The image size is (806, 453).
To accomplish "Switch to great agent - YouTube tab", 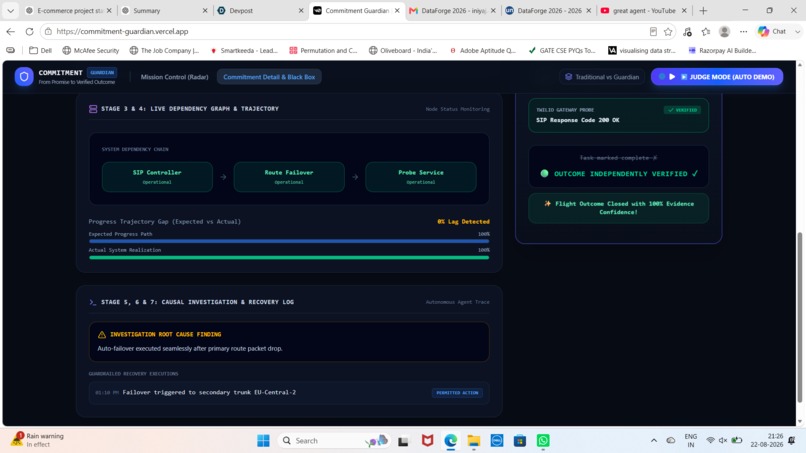I will click(644, 10).
